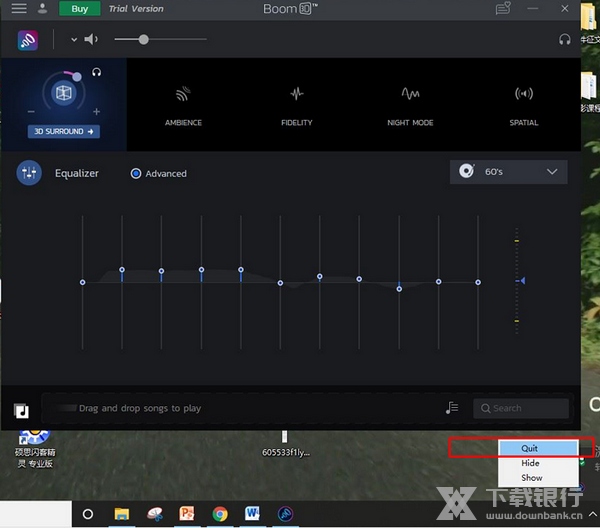
Task: Click the 3D SURROUND arrow button
Action: tap(64, 131)
